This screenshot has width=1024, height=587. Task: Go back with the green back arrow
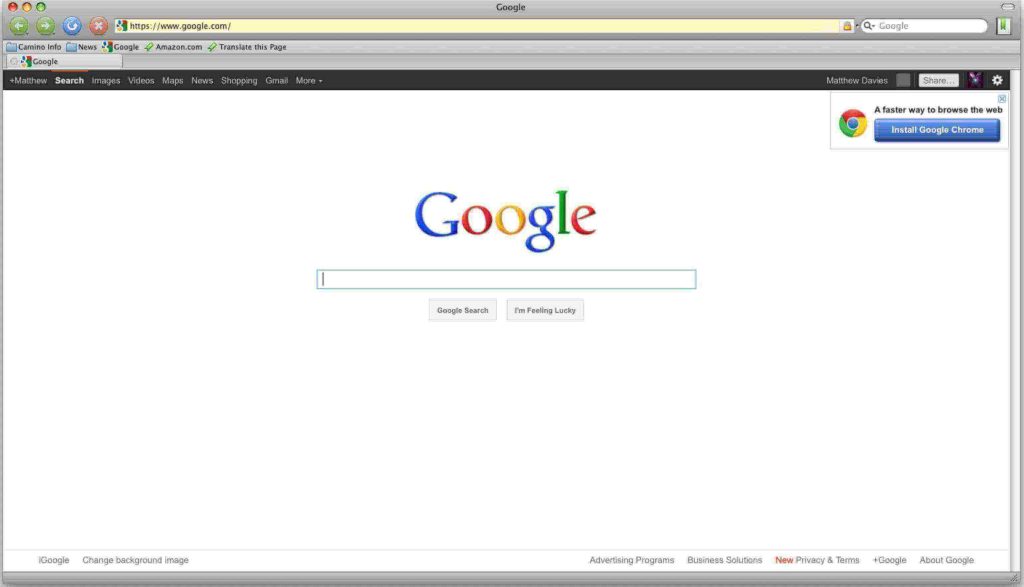19,26
